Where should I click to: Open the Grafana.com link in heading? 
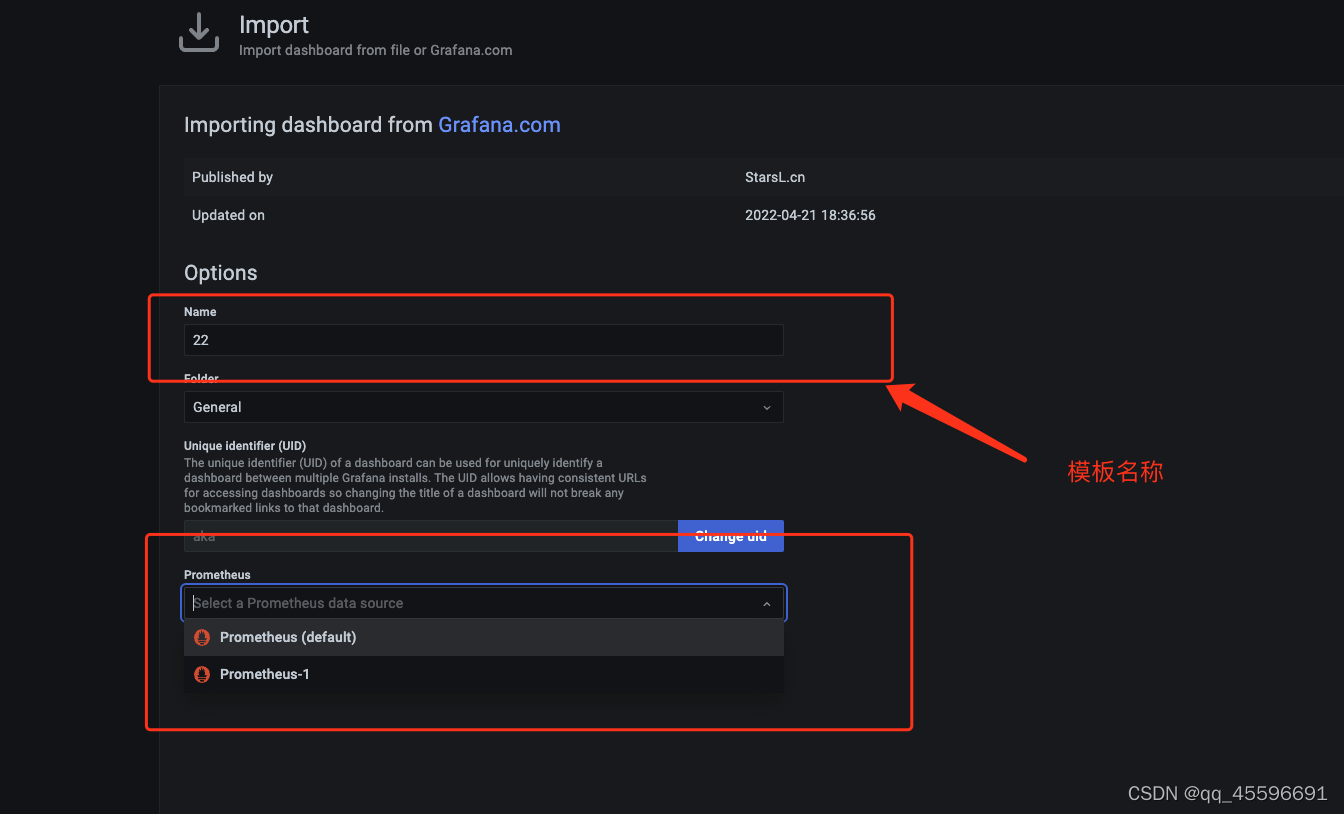(x=499, y=125)
